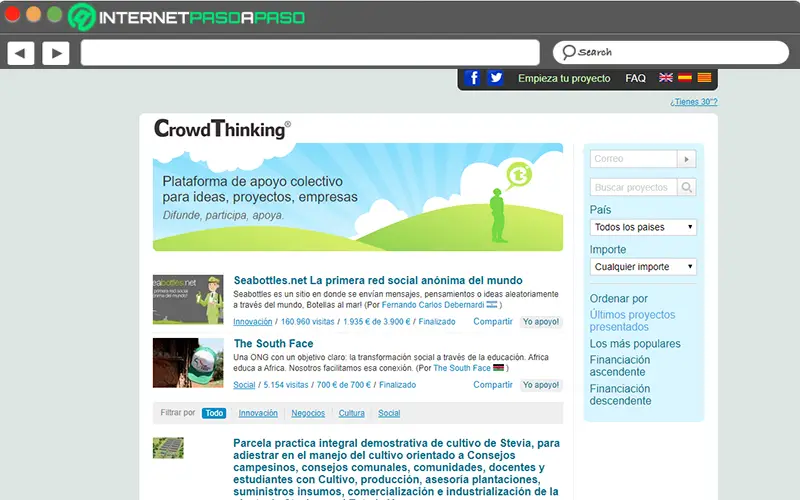Click the browser forward arrow button
Image resolution: width=800 pixels, height=500 pixels.
(x=56, y=53)
